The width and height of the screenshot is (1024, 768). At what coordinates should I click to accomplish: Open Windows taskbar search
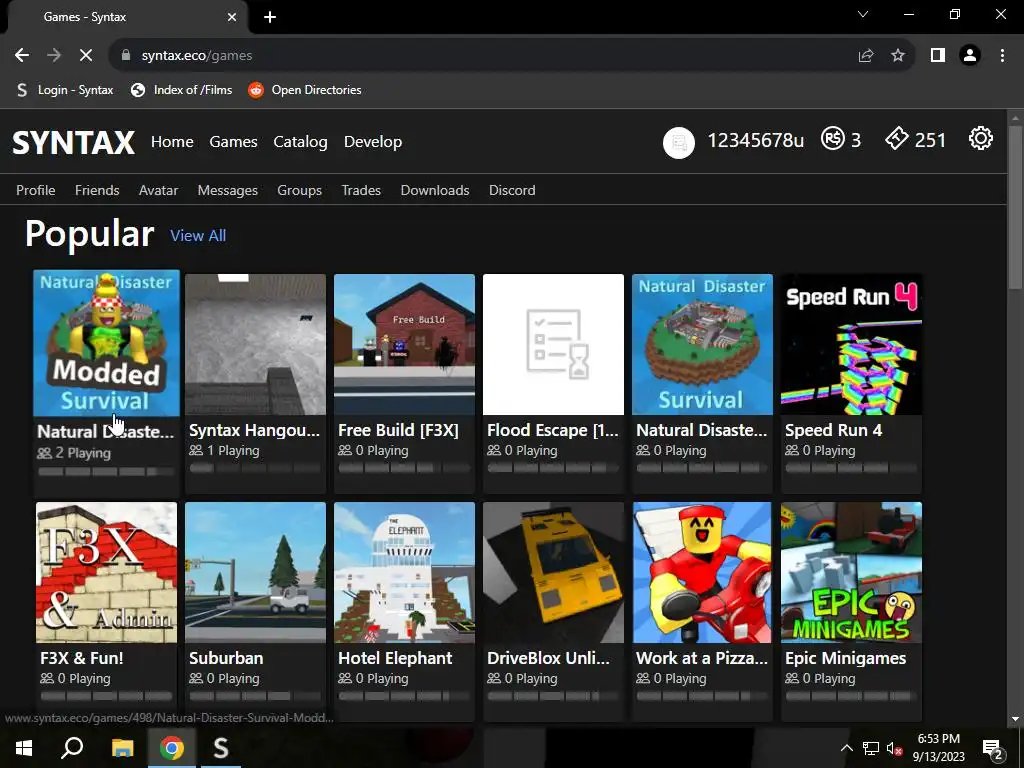point(72,748)
